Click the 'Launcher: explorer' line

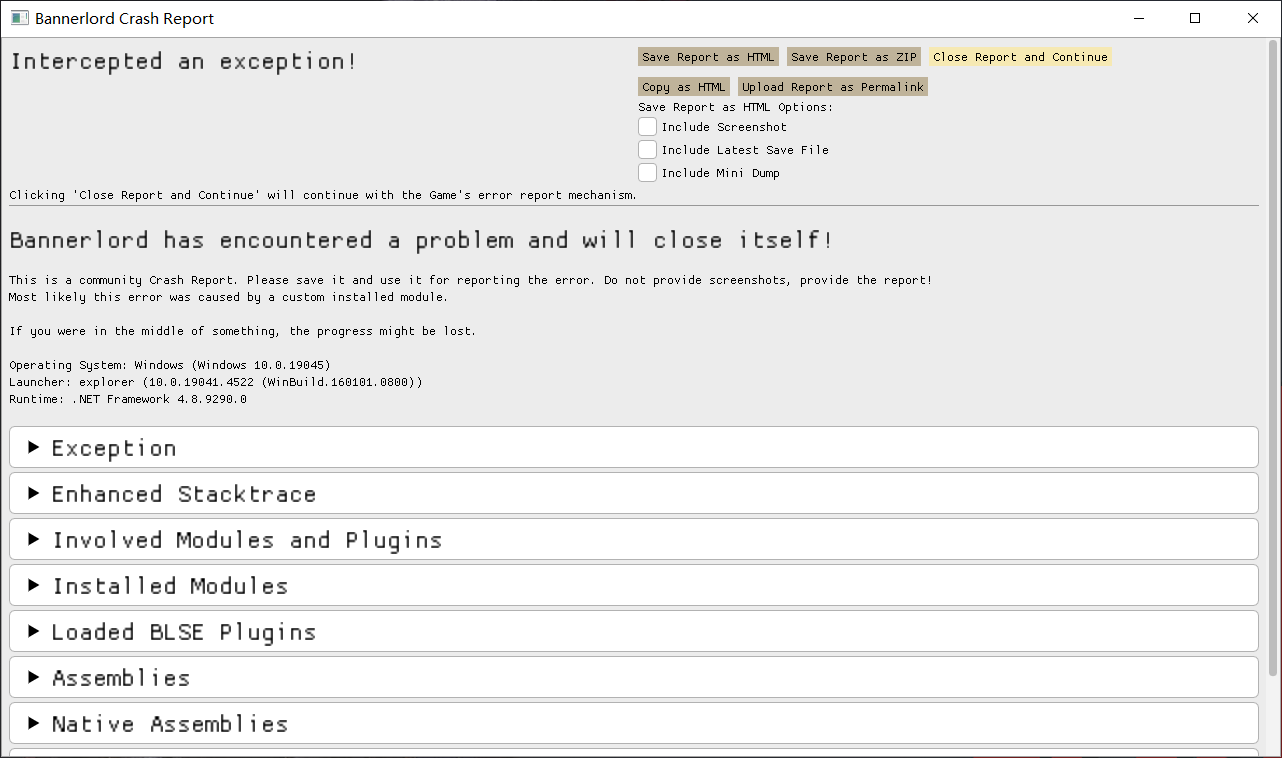(216, 382)
